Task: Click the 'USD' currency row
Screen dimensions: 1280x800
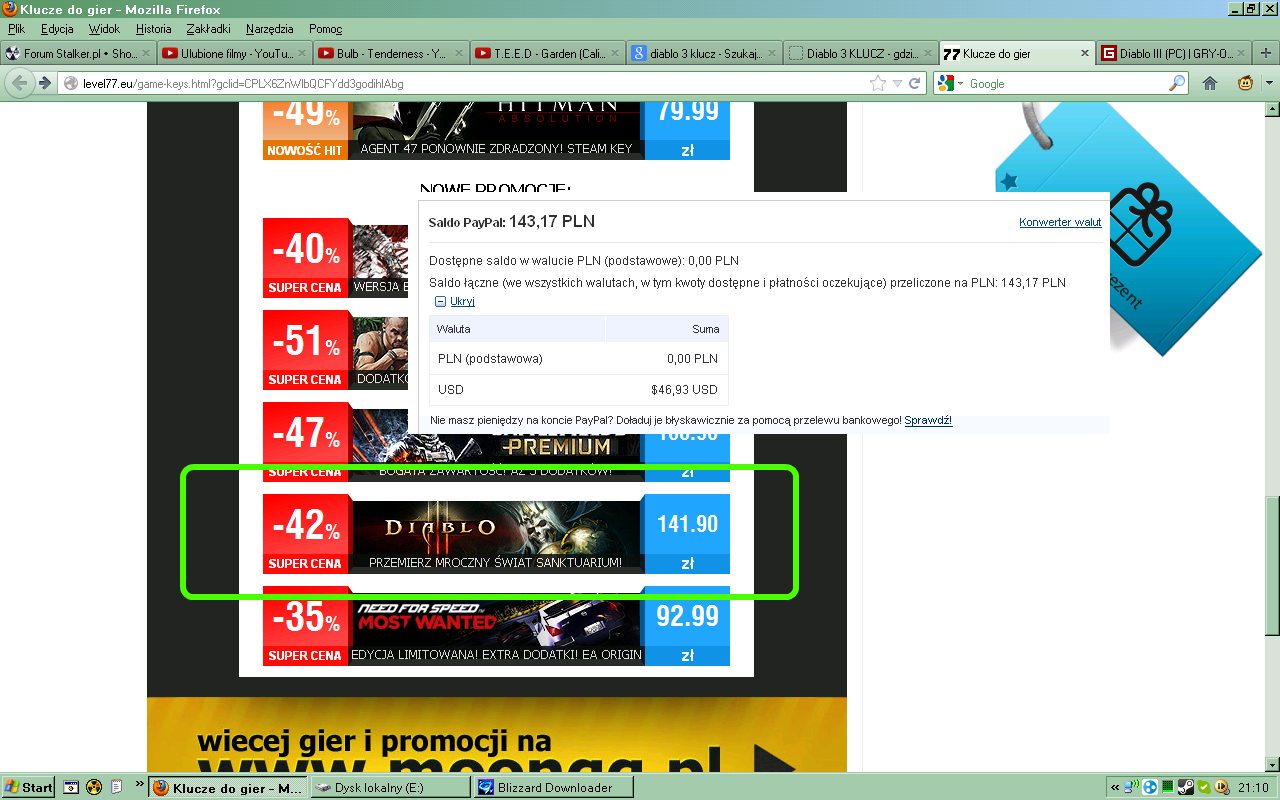Action: pyautogui.click(x=579, y=389)
